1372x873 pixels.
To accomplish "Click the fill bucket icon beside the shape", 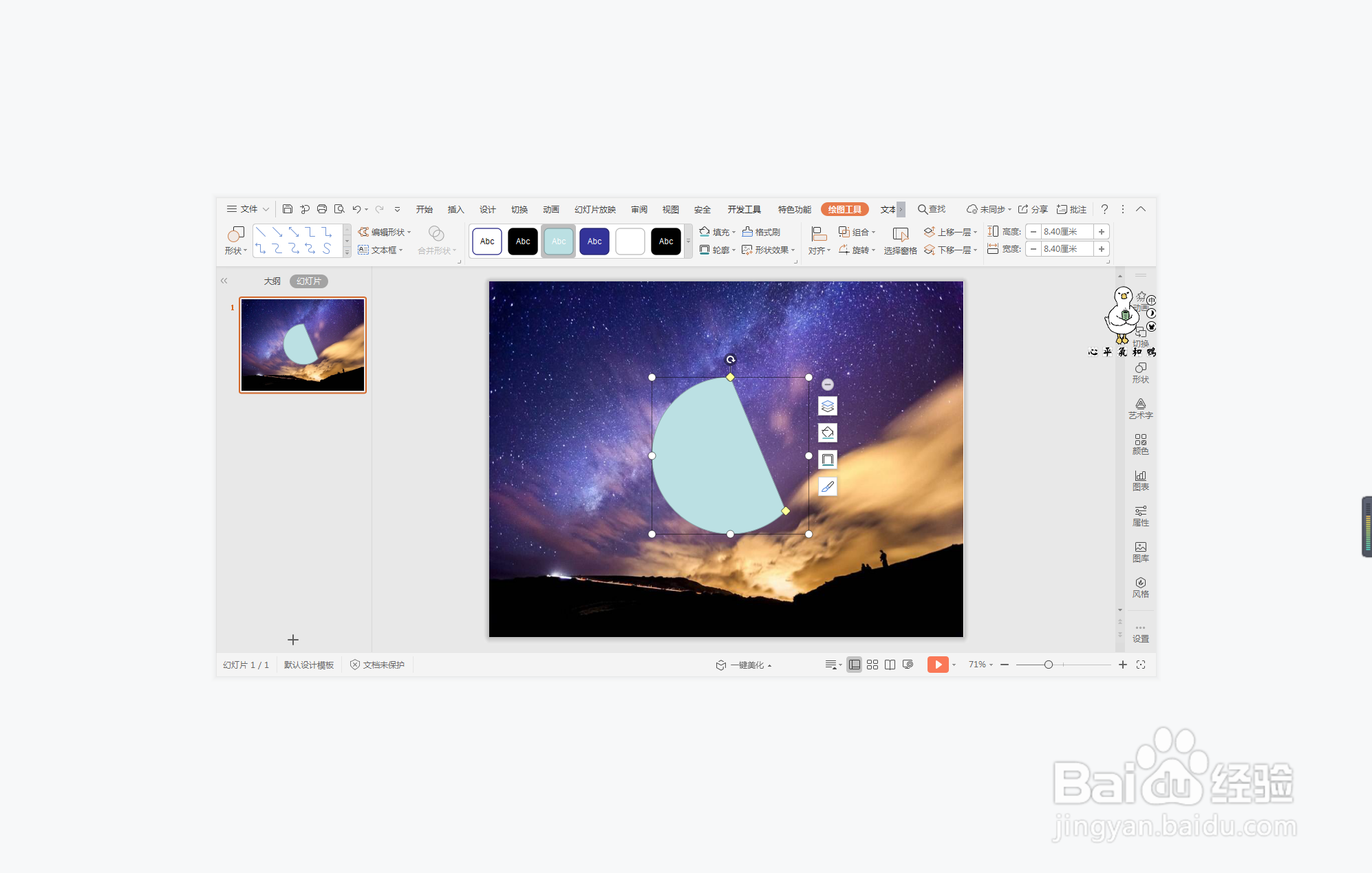I will pyautogui.click(x=828, y=433).
